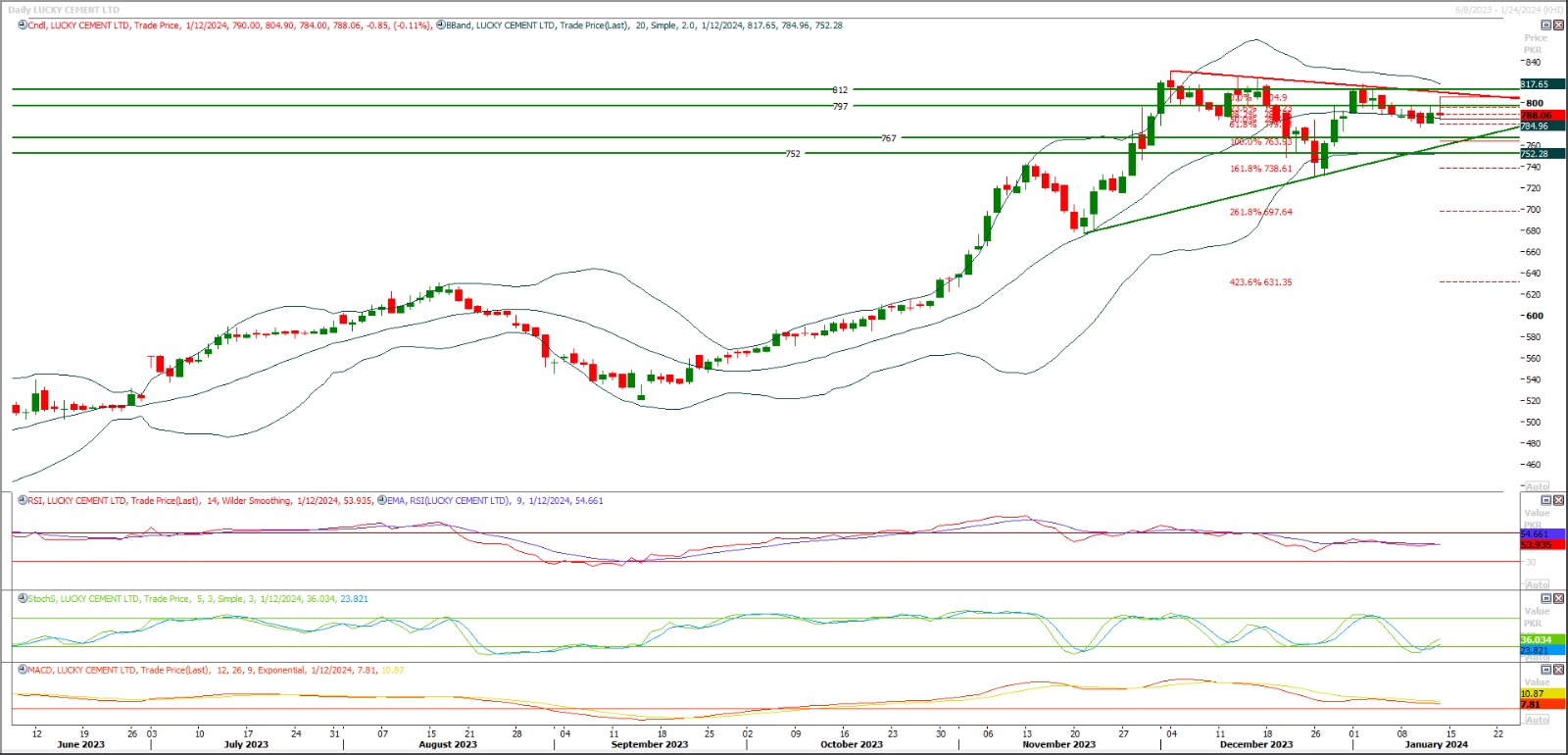
Task: Select the BBand LUCKY CEMENT LTD legend text
Action: (x=644, y=25)
